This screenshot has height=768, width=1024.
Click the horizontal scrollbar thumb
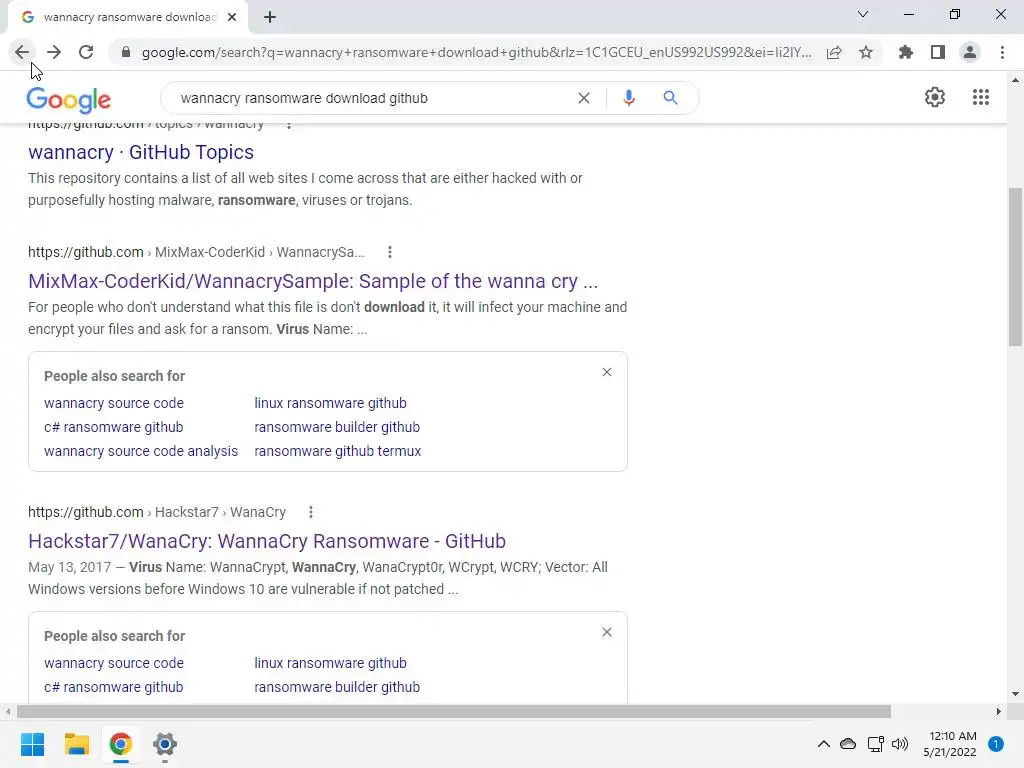click(x=454, y=711)
